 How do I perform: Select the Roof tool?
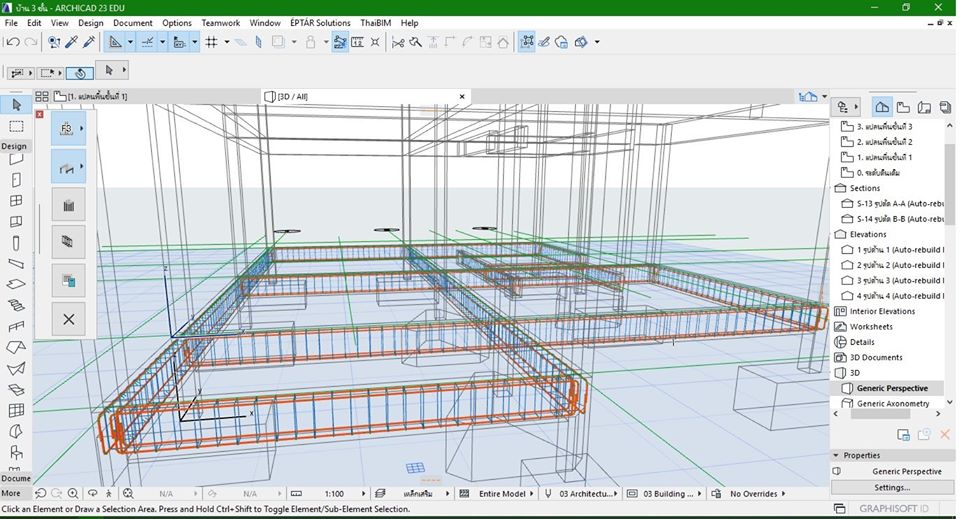[17, 347]
